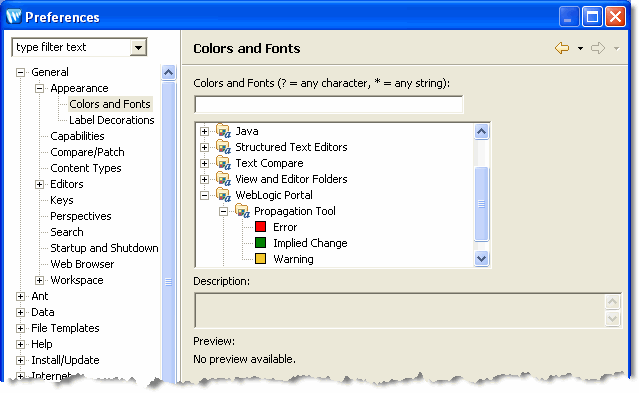Close the Preferences window
The image size is (639, 393).
(615, 17)
